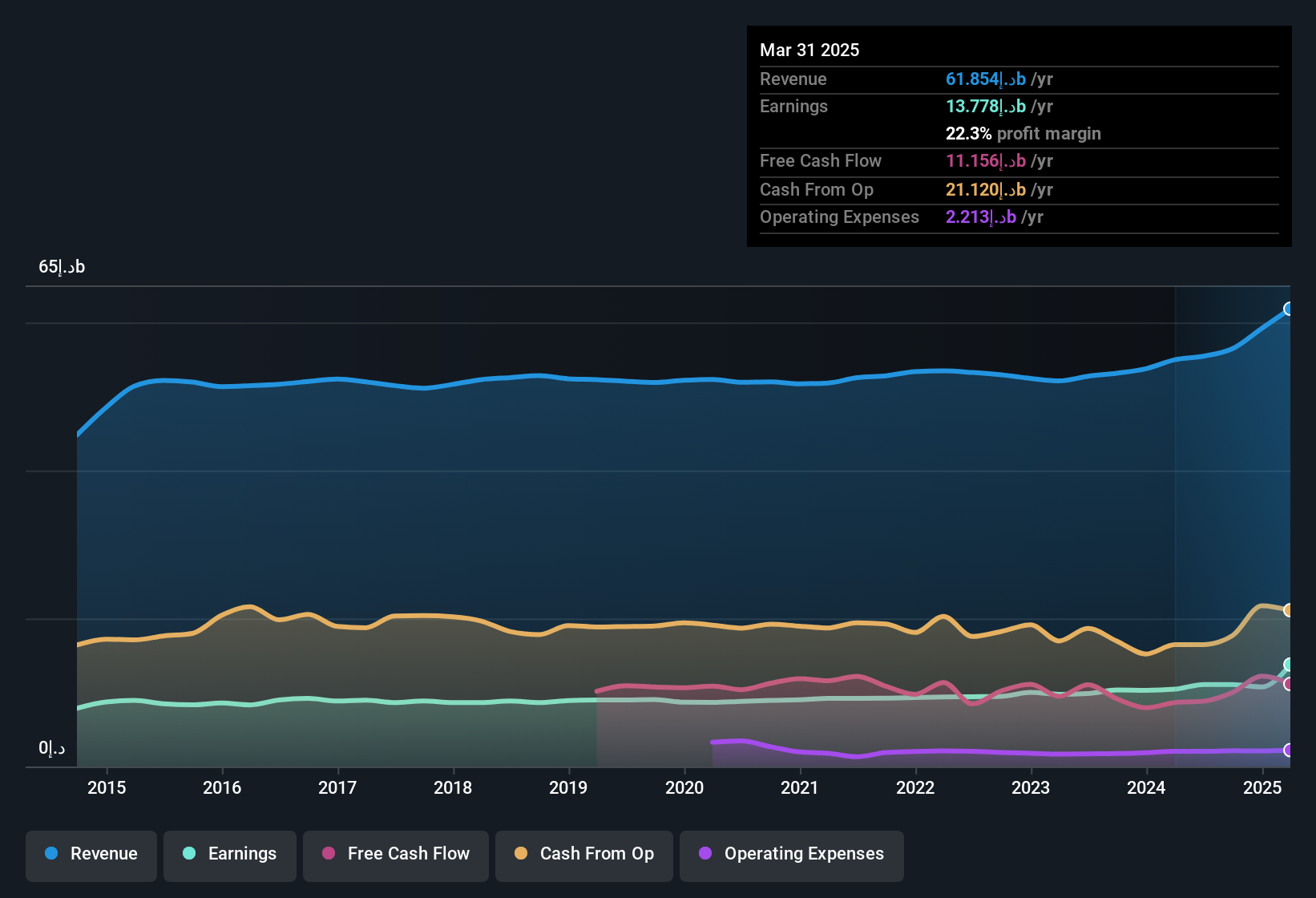Click the 2018 x-axis label
This screenshot has width=1316, height=898.
tap(453, 787)
